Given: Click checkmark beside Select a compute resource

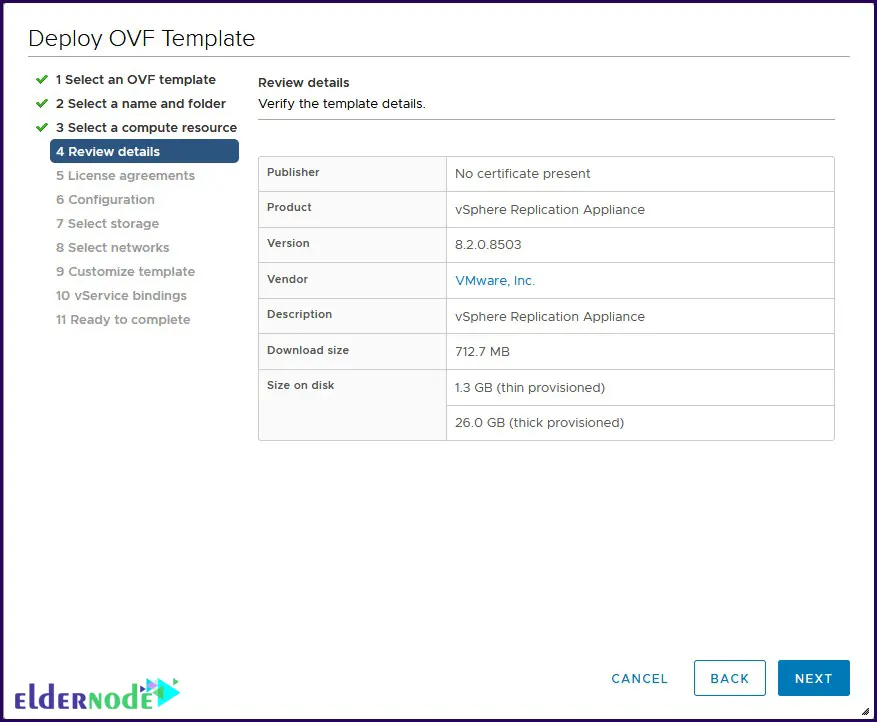Looking at the screenshot, I should 41,127.
